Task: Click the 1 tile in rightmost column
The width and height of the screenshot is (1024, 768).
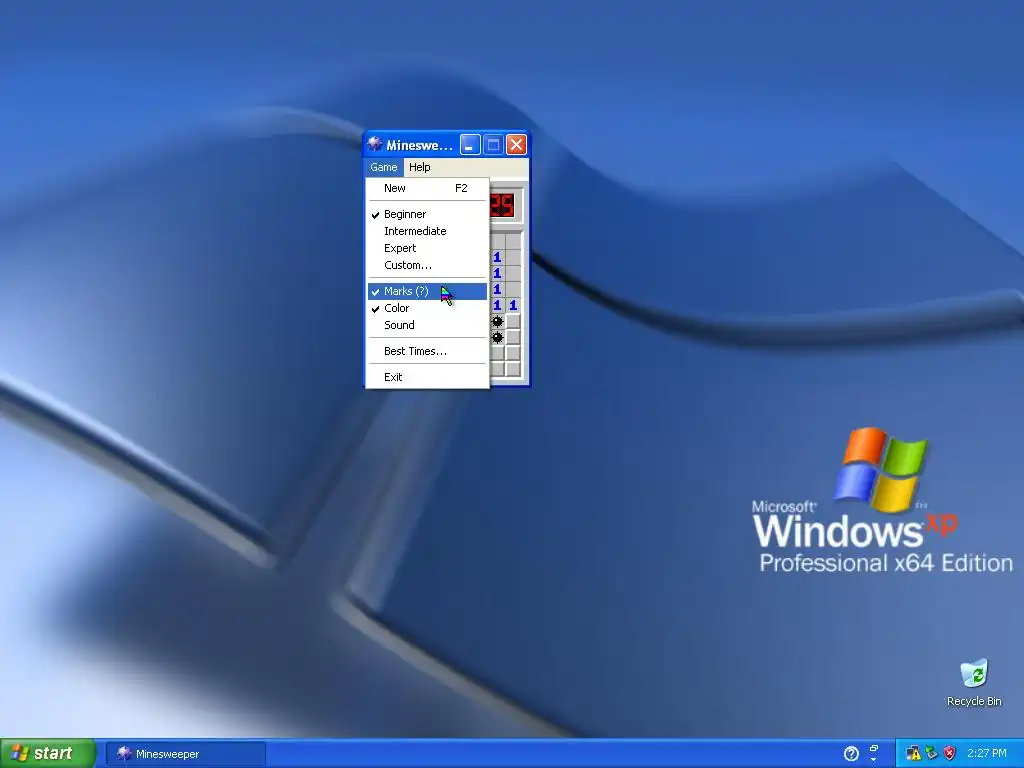Action: coord(513,305)
